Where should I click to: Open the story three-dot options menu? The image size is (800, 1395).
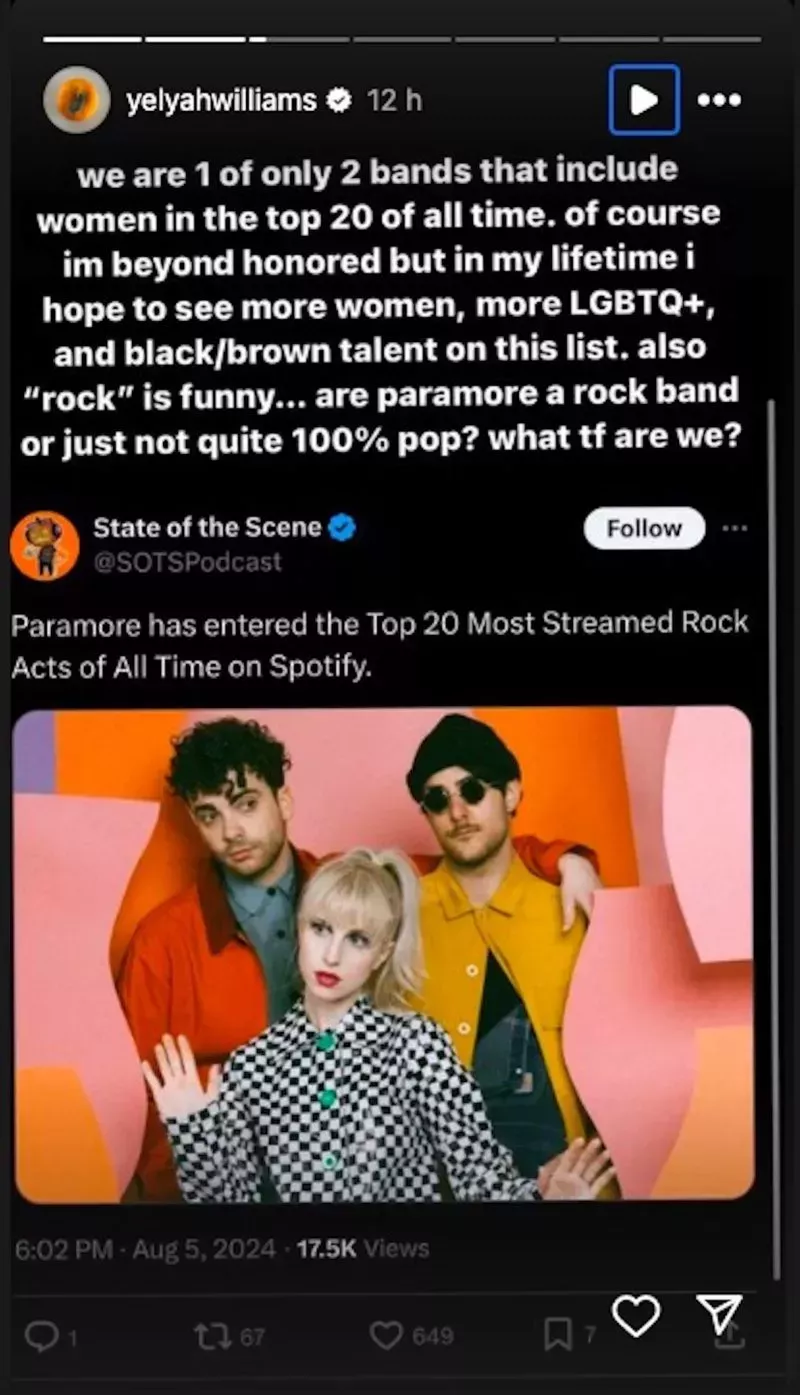point(720,100)
